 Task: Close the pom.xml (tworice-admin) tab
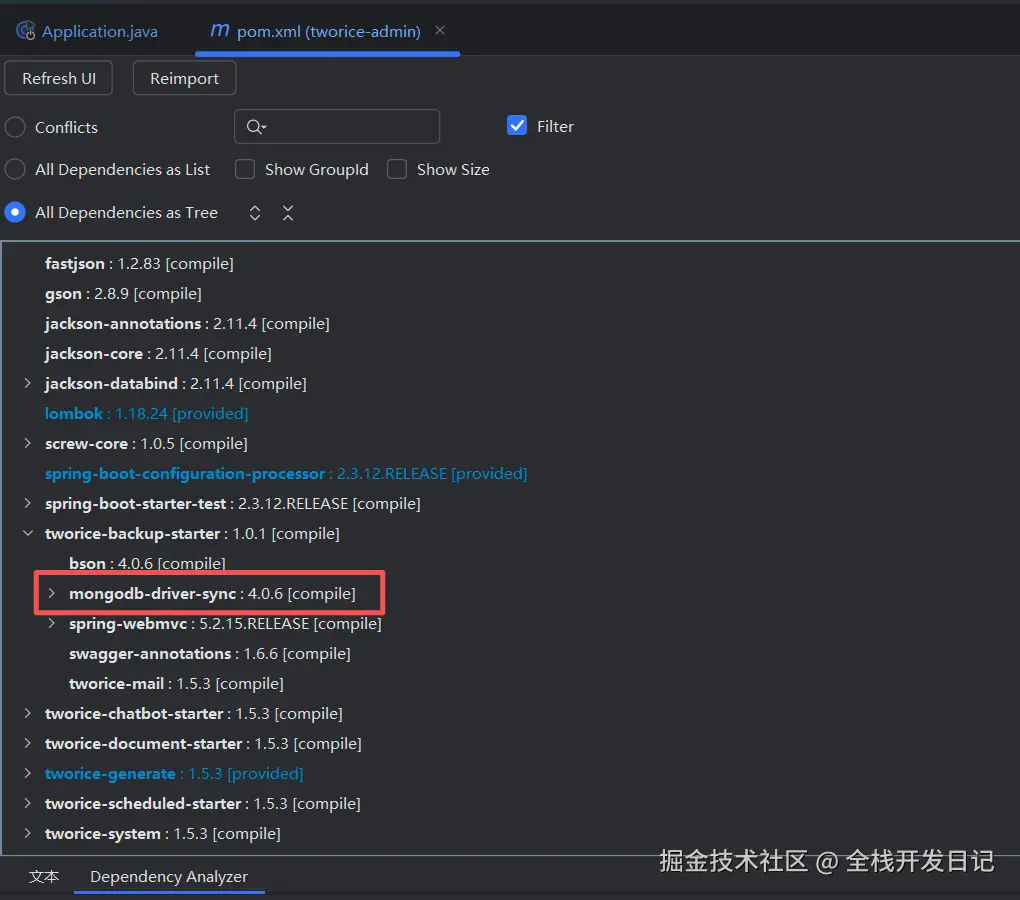tap(440, 30)
